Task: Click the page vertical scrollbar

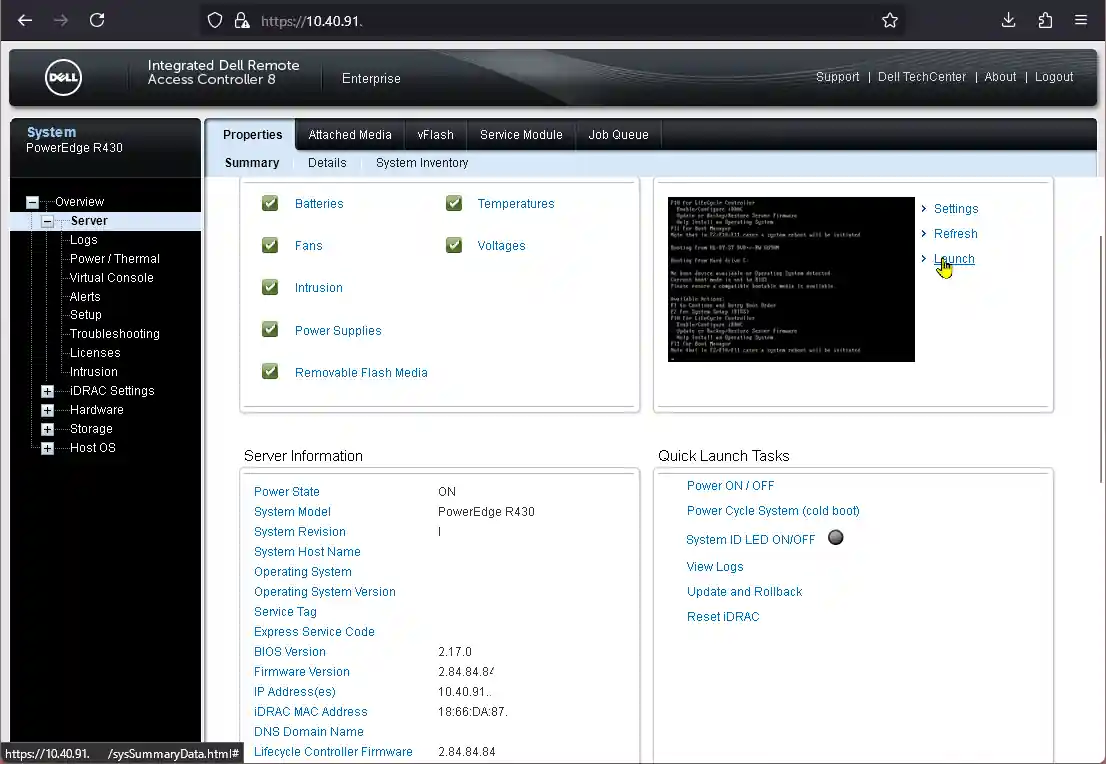Action: [x=1101, y=360]
